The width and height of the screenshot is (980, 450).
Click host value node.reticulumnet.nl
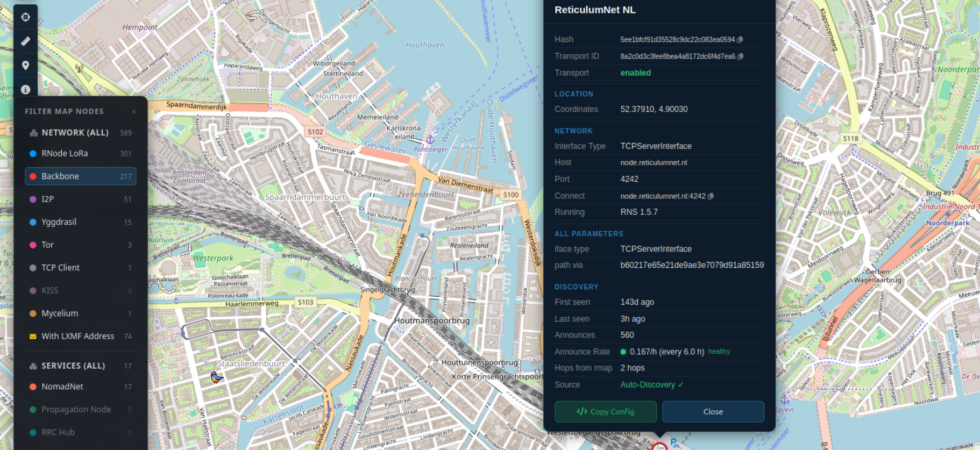[x=656, y=162]
